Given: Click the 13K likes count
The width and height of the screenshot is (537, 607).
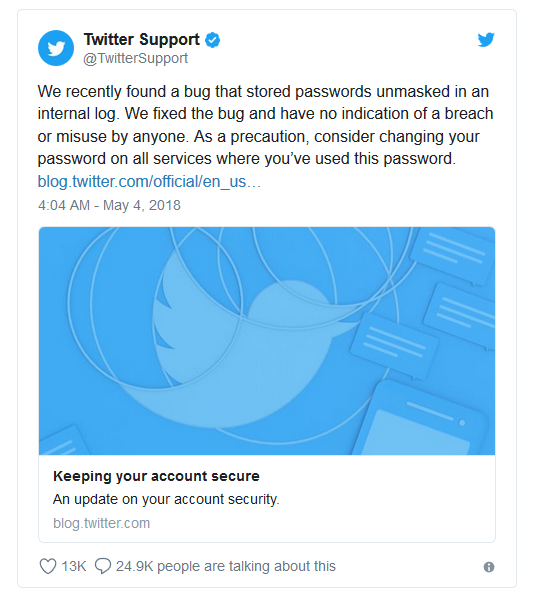Looking at the screenshot, I should tap(74, 566).
